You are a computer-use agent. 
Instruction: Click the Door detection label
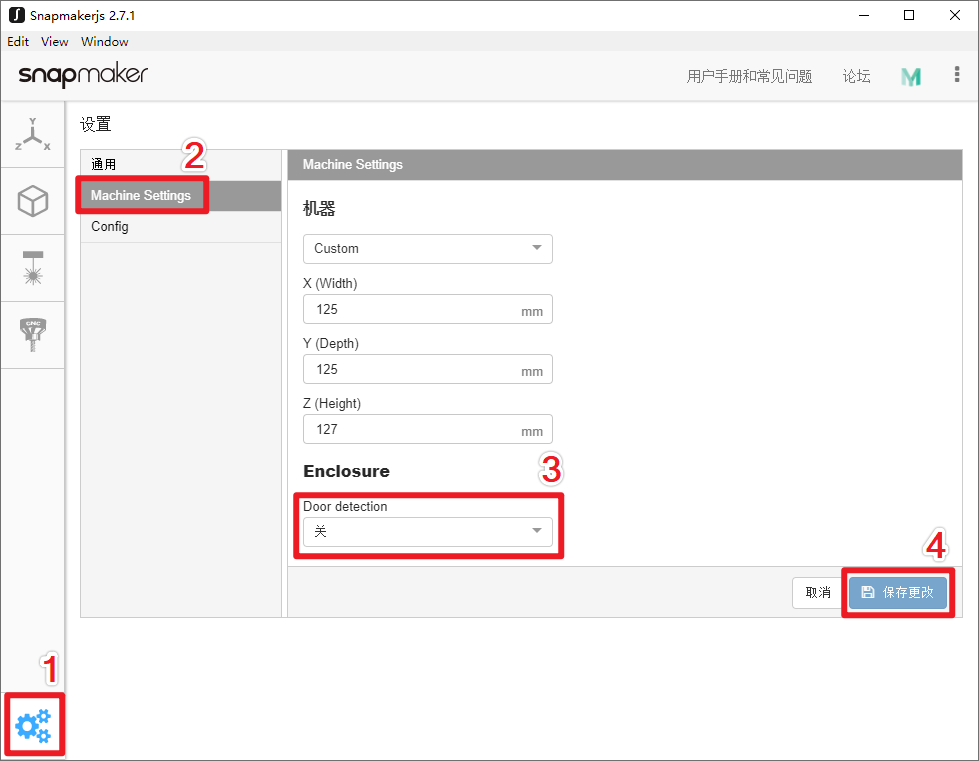pyautogui.click(x=345, y=506)
